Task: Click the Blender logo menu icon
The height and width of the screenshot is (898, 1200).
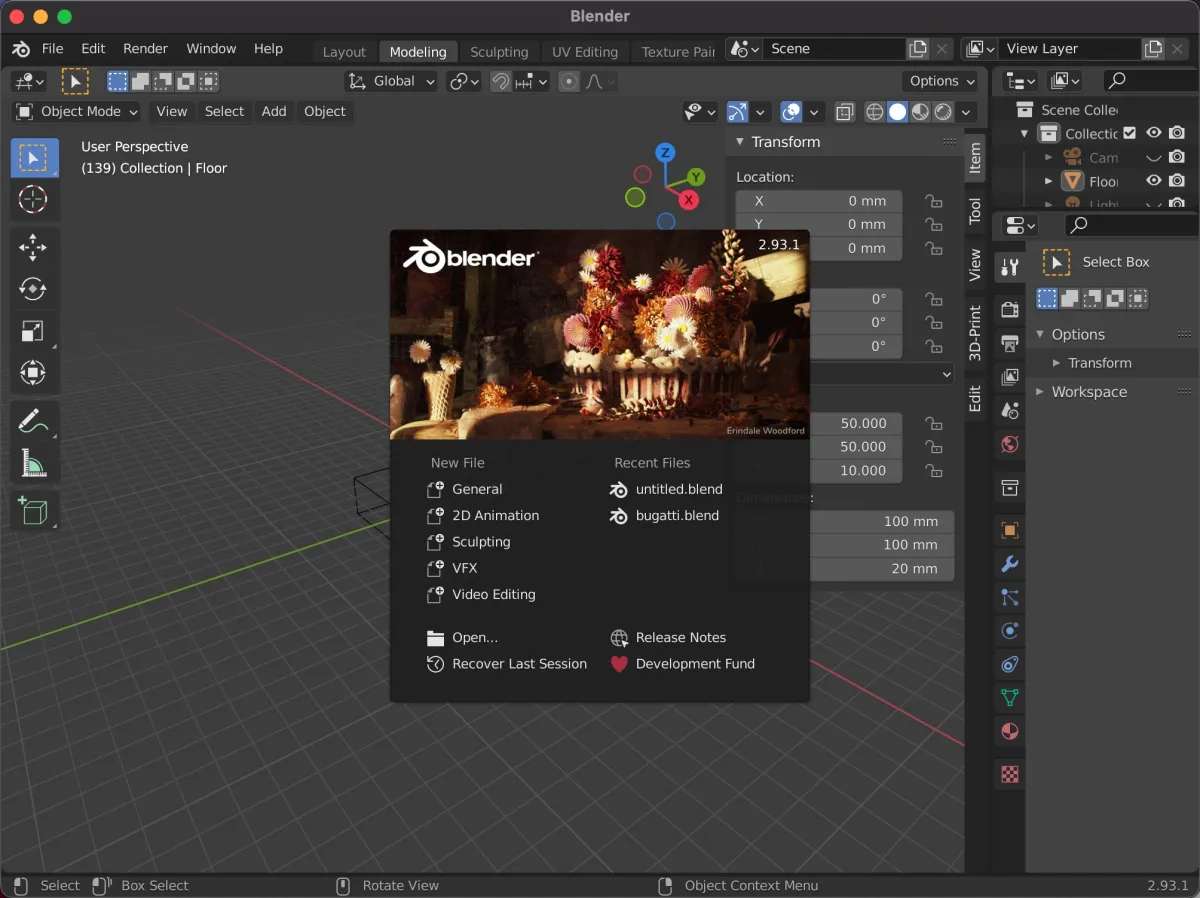Action: click(21, 49)
